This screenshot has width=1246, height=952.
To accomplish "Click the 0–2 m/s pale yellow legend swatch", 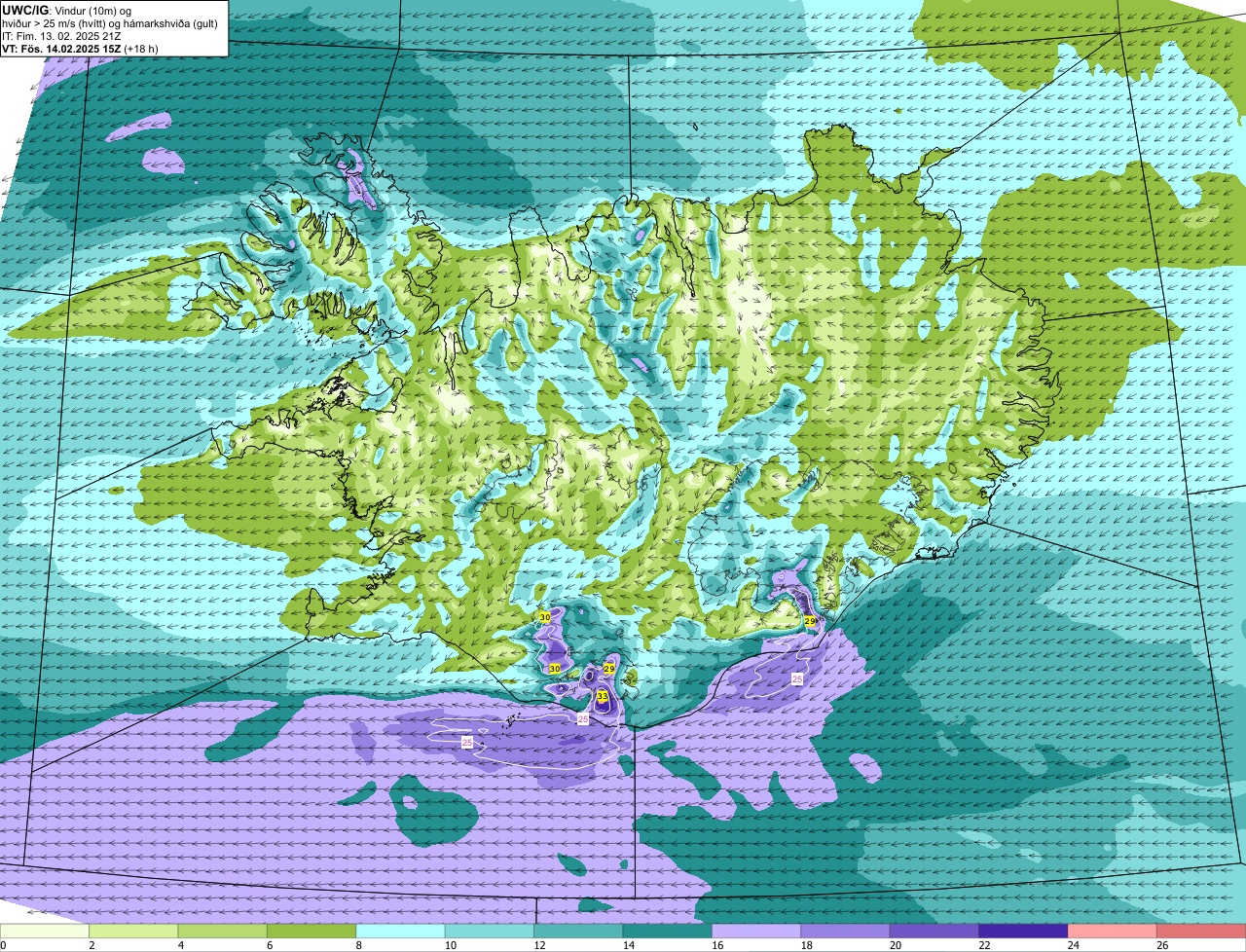I will pyautogui.click(x=45, y=931).
